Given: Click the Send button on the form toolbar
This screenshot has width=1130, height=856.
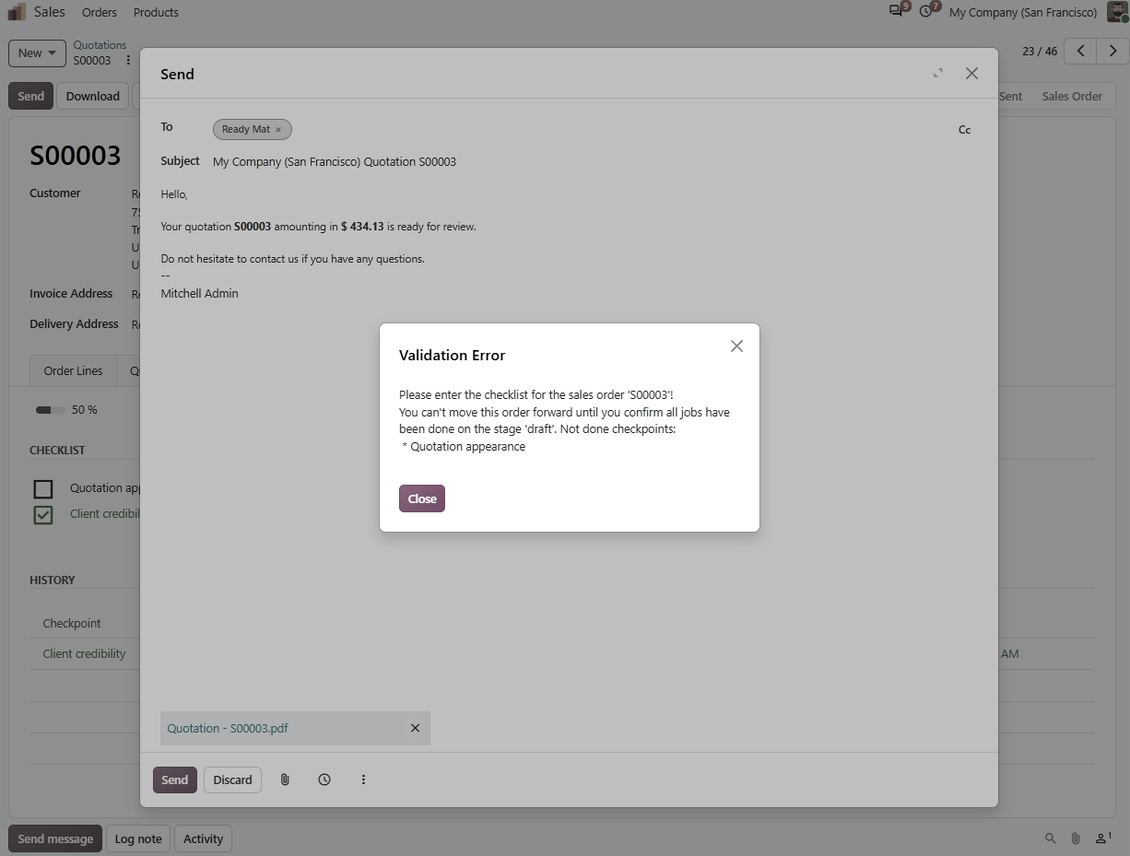Looking at the screenshot, I should point(31,96).
